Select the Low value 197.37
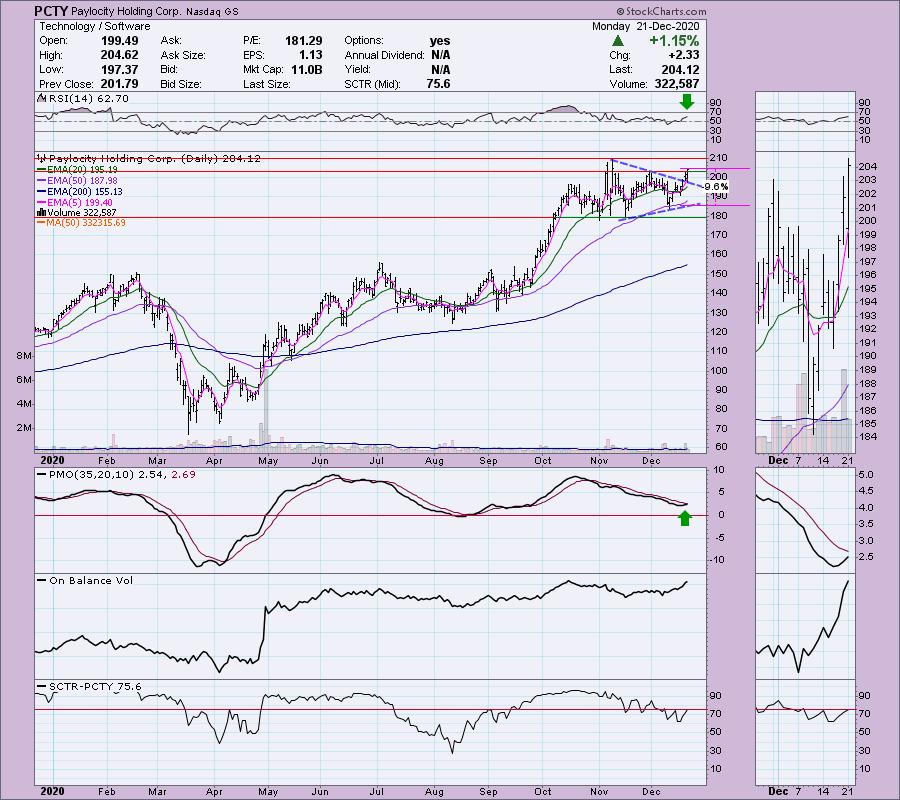The height and width of the screenshot is (800, 900). (x=119, y=69)
